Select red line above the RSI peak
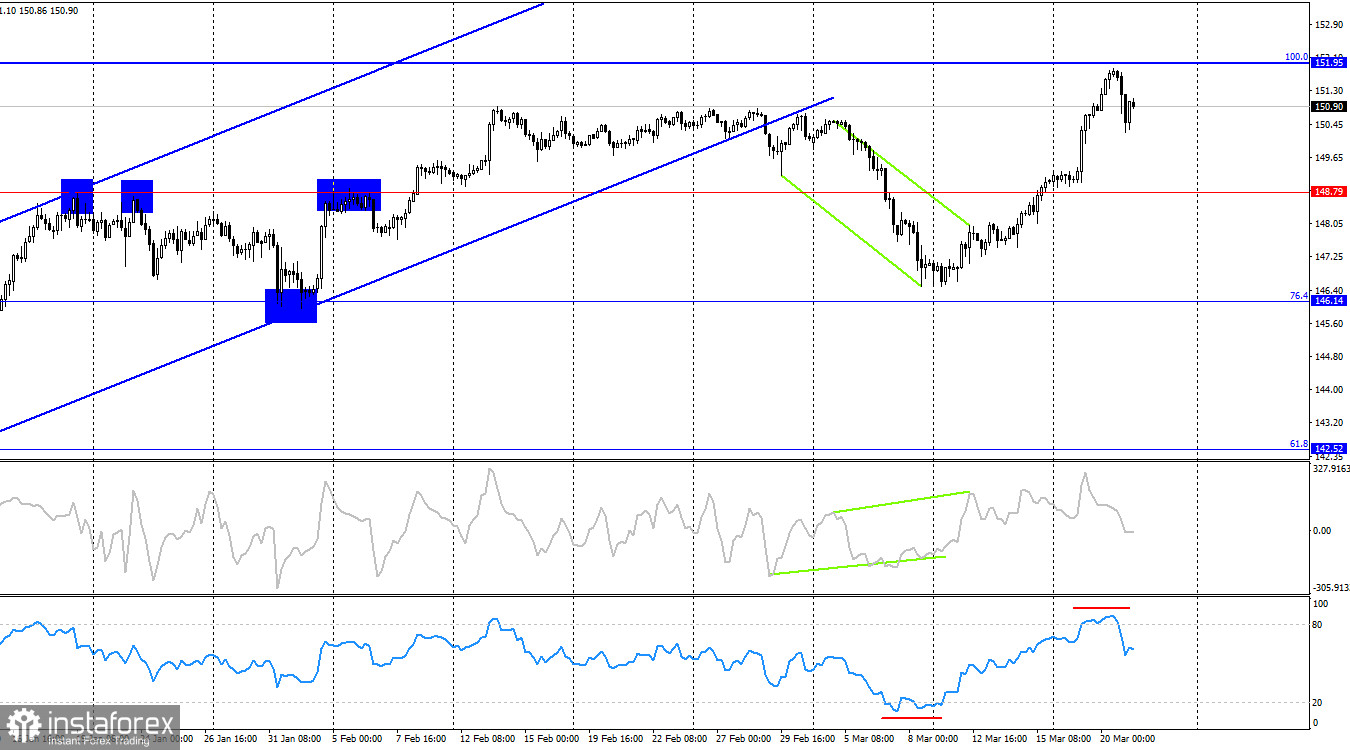This screenshot has width=1350, height=750. click(x=1101, y=607)
